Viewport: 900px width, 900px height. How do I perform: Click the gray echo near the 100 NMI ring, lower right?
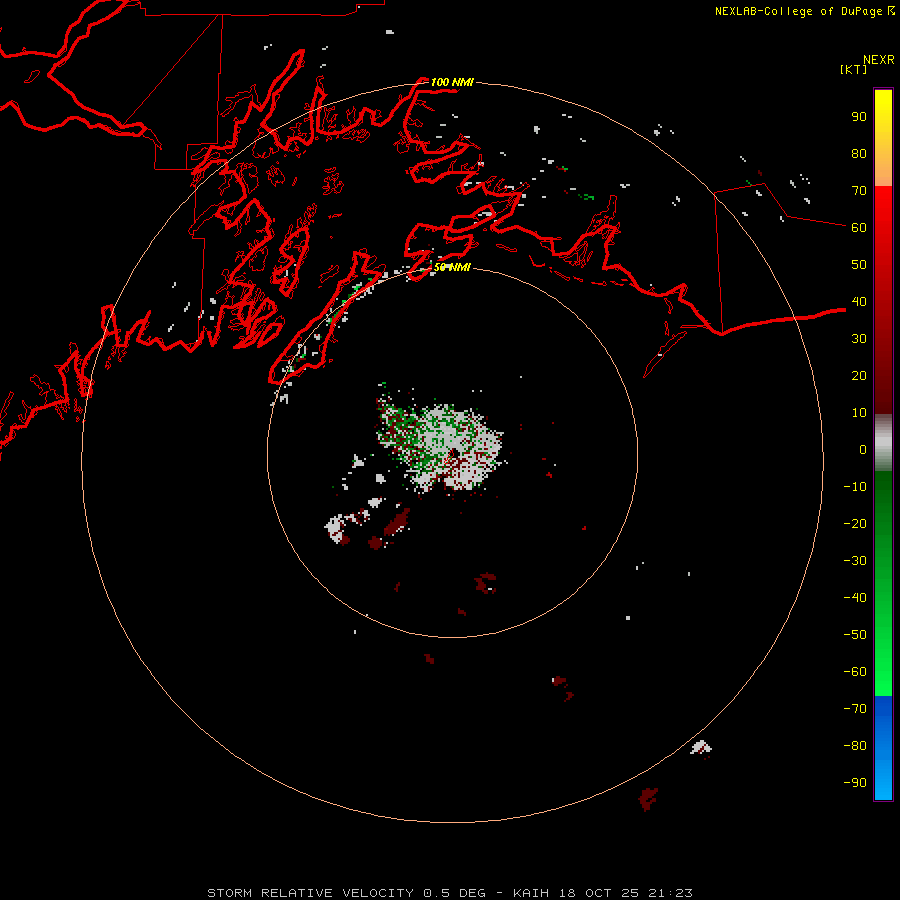pyautogui.click(x=700, y=747)
